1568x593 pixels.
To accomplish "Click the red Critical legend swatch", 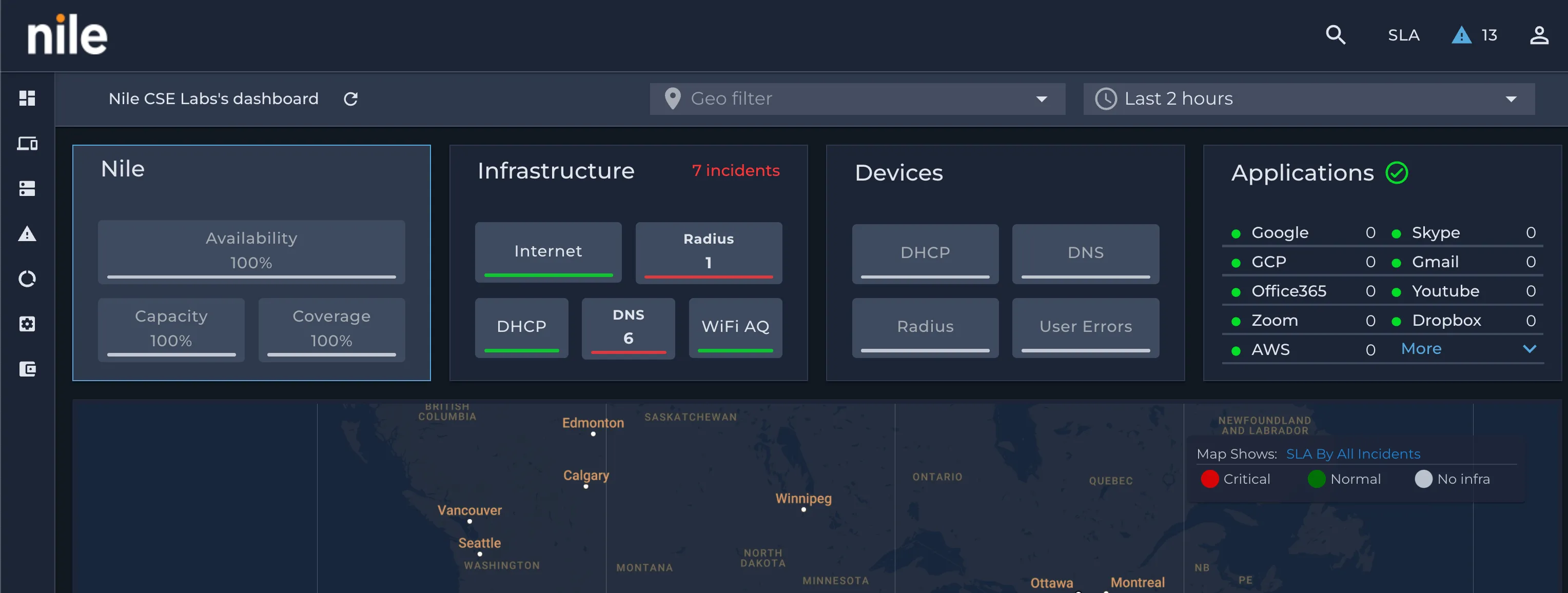I will pos(1209,479).
